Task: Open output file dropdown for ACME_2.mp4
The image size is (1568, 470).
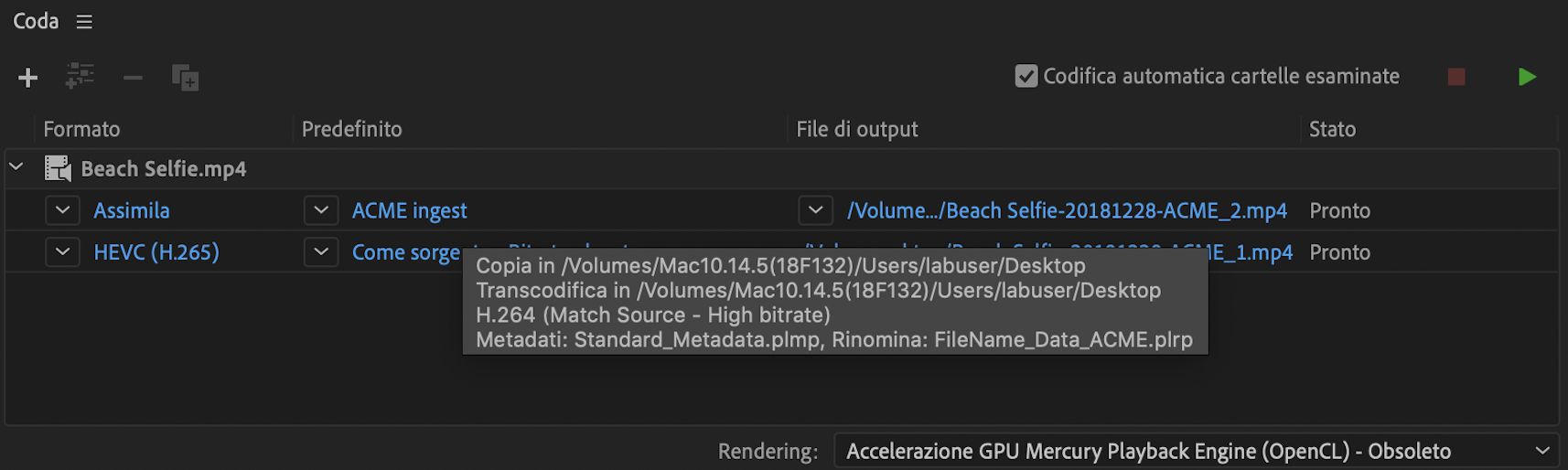Action: (x=815, y=210)
